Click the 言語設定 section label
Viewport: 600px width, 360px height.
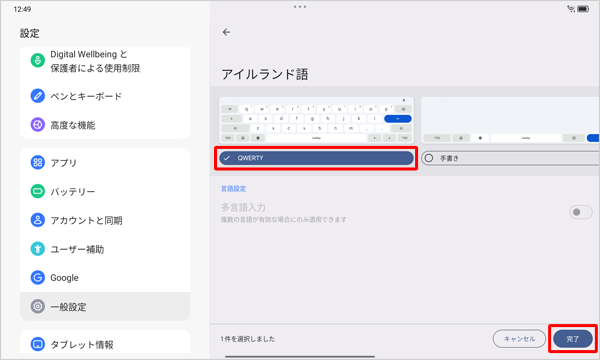tap(233, 189)
